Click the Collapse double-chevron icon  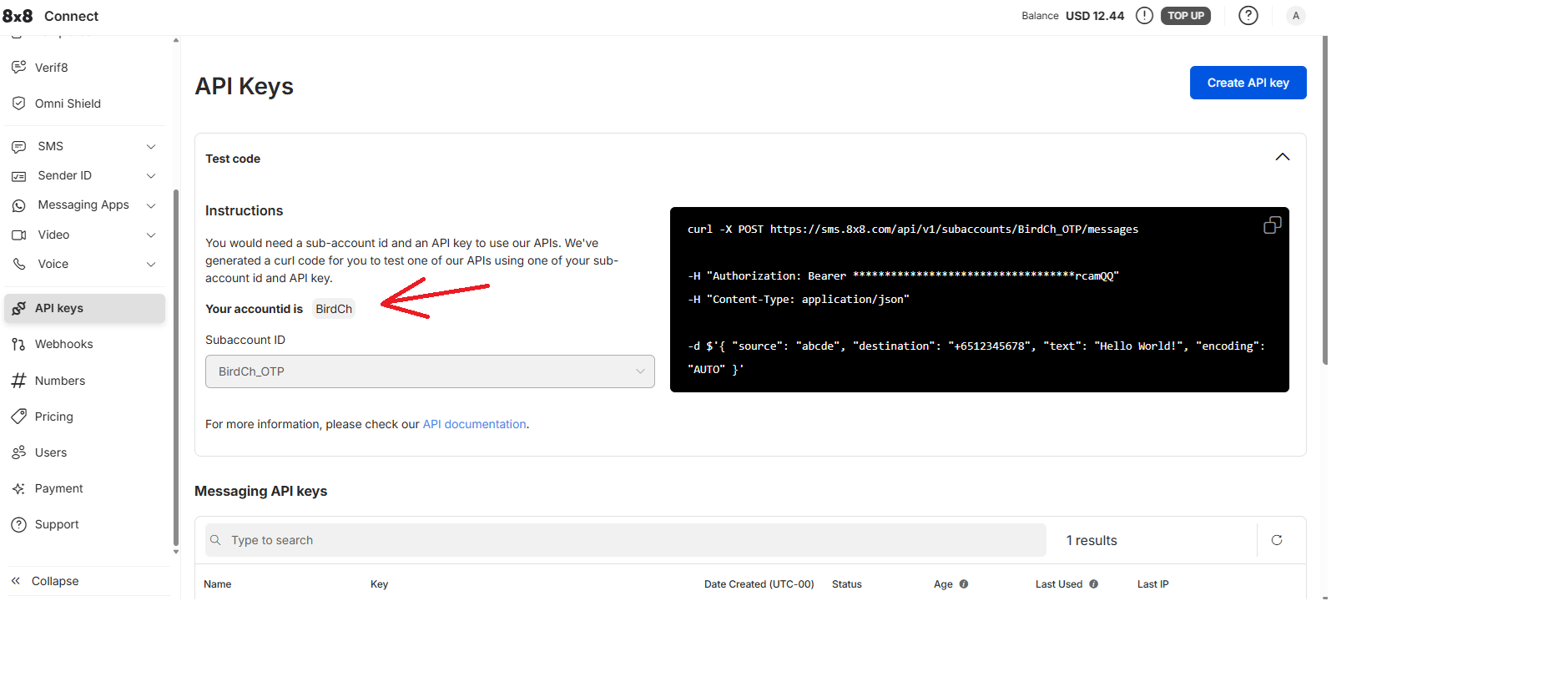(16, 581)
